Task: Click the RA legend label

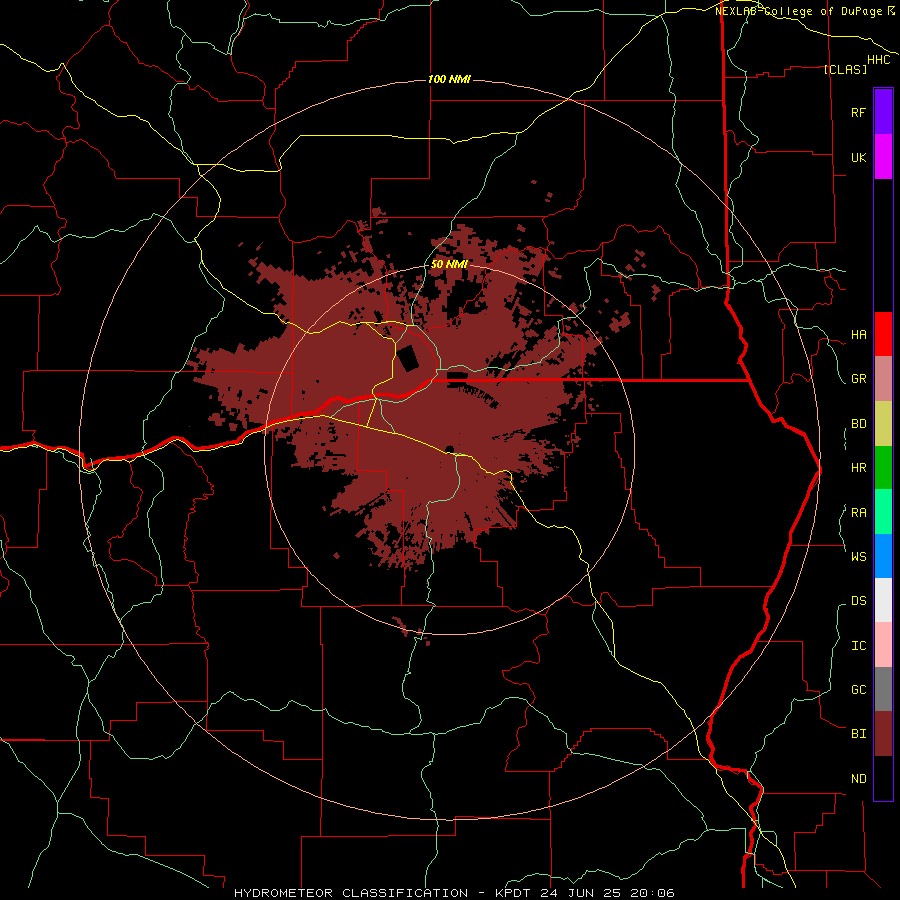Action: 858,513
